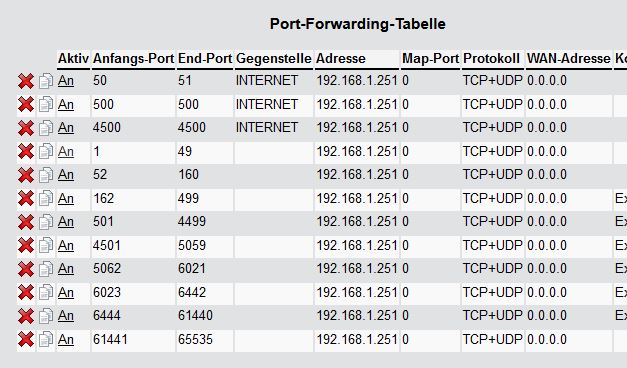Click the Protokoll column header
The image size is (627, 368).
[492, 59]
